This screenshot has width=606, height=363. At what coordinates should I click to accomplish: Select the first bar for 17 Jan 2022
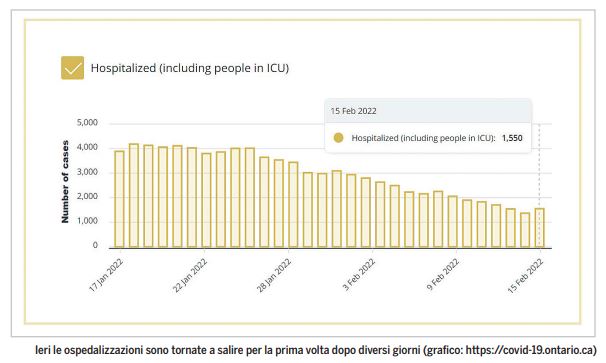coord(119,199)
